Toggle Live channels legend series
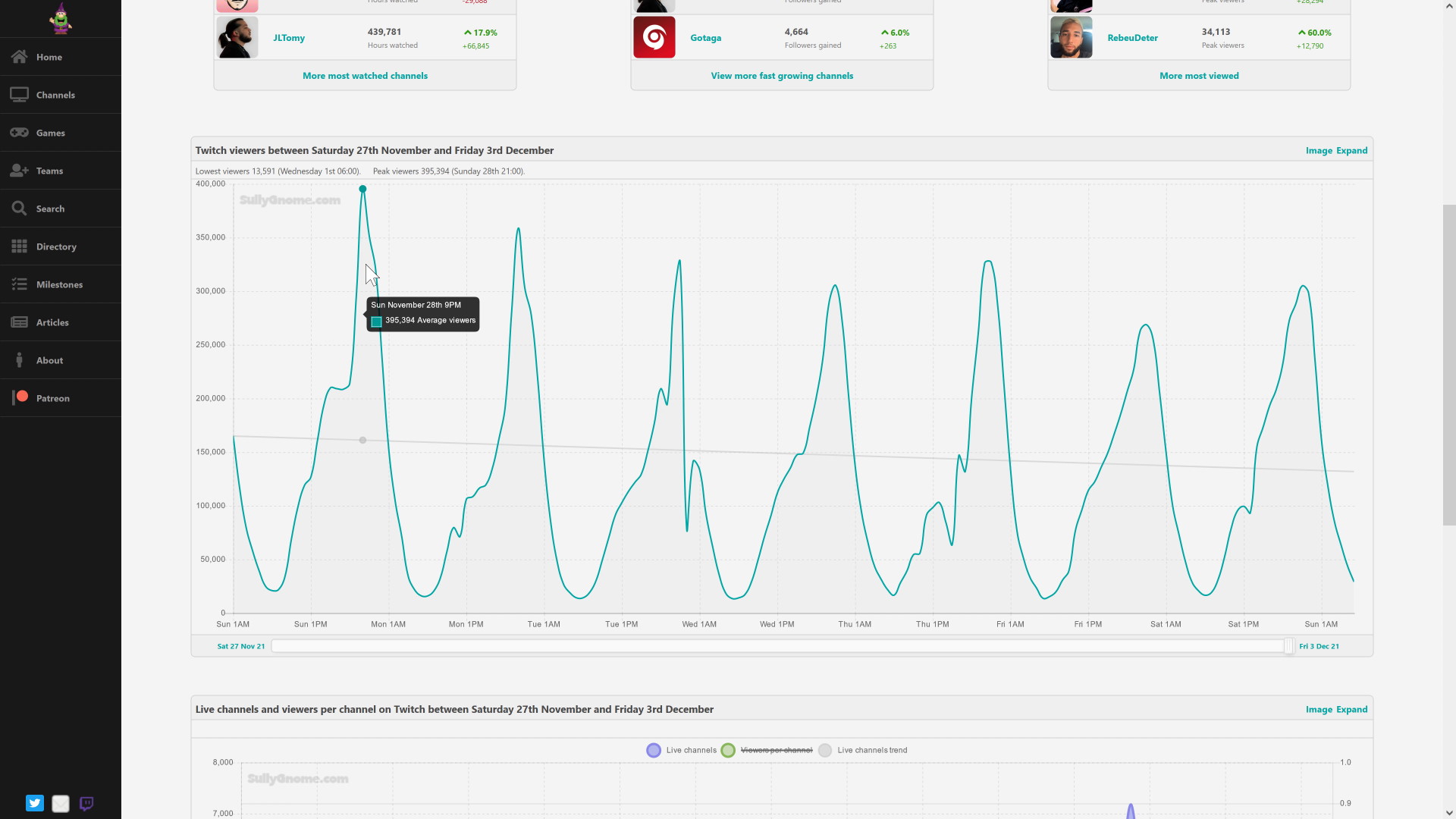1456x819 pixels. [681, 750]
